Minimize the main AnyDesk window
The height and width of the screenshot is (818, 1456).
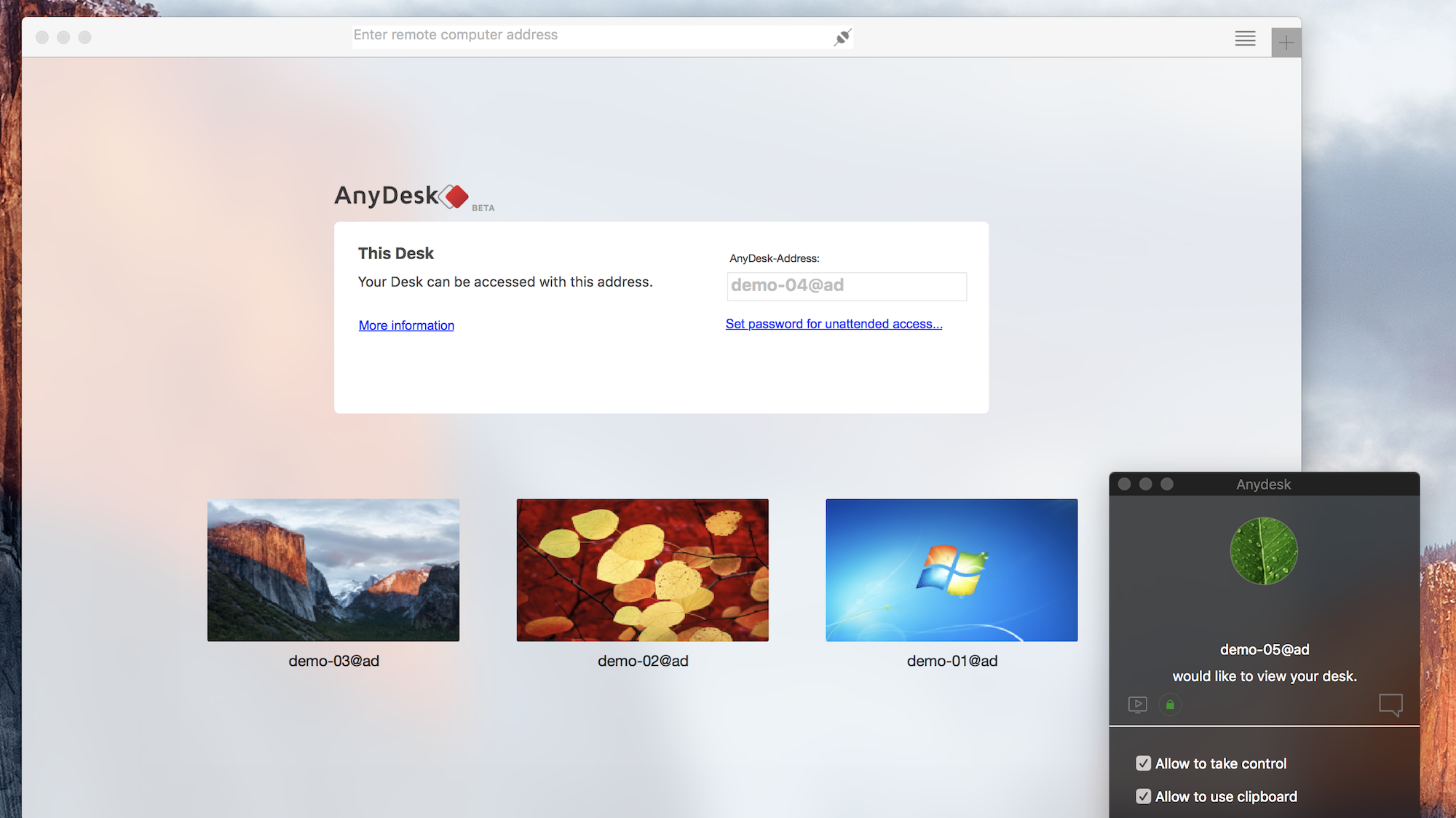63,37
